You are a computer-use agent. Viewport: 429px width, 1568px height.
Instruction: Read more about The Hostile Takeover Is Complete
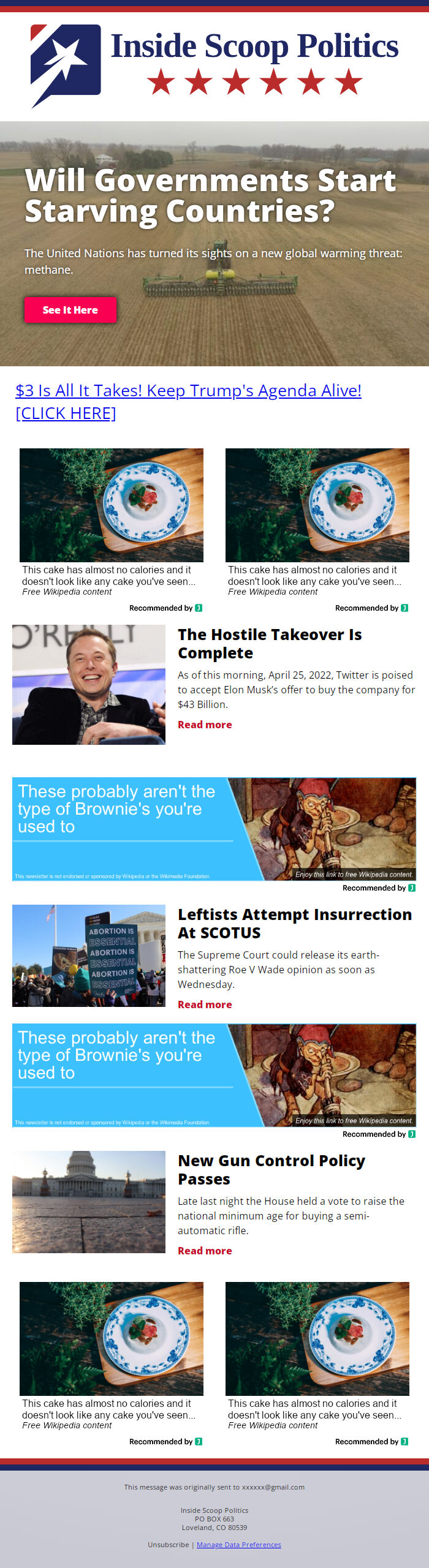(x=205, y=725)
